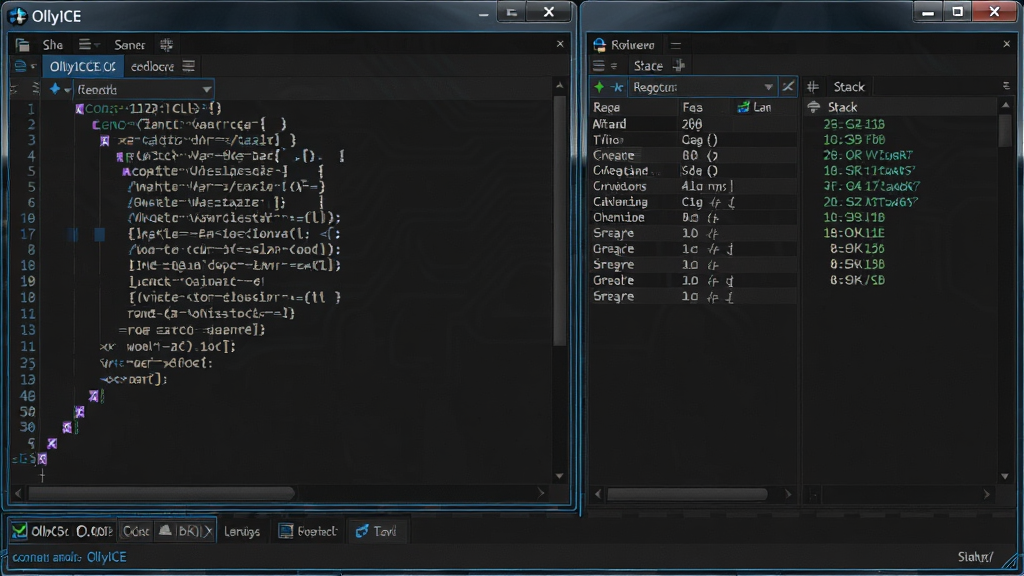
Task: Toggle the blue breakpoint marker on line 17
Action: (99, 234)
